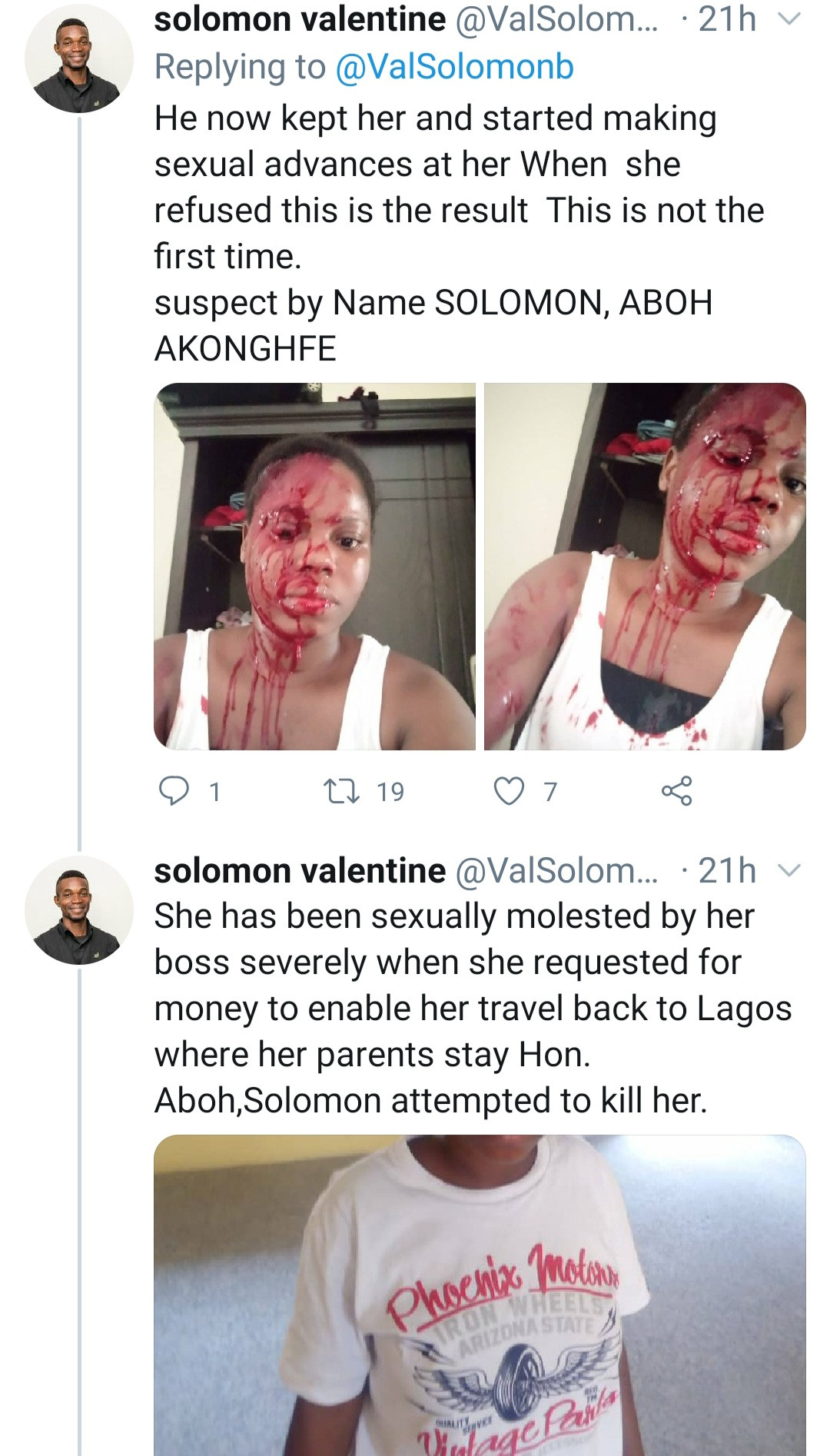
Task: Click the 21h timestamp on second tweet
Action: tap(727, 871)
